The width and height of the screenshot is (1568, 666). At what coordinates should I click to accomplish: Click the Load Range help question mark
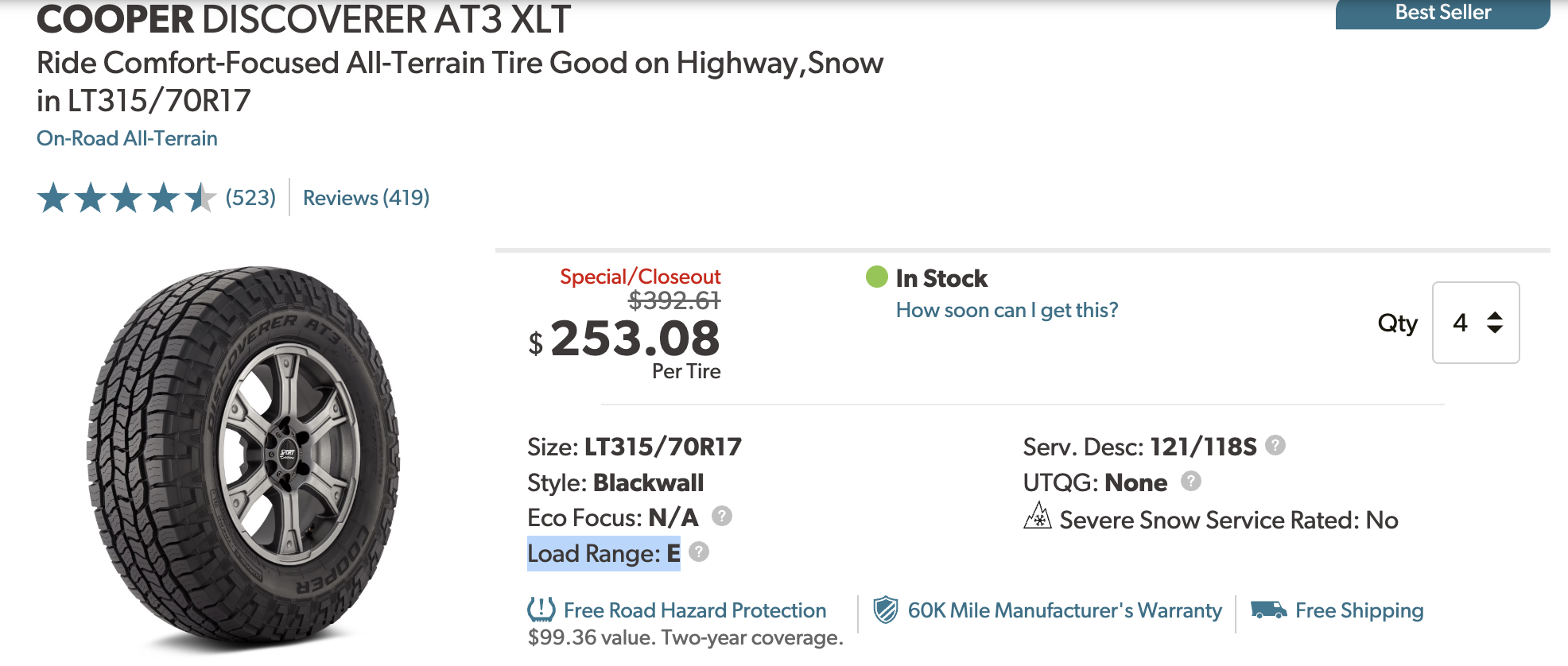699,552
